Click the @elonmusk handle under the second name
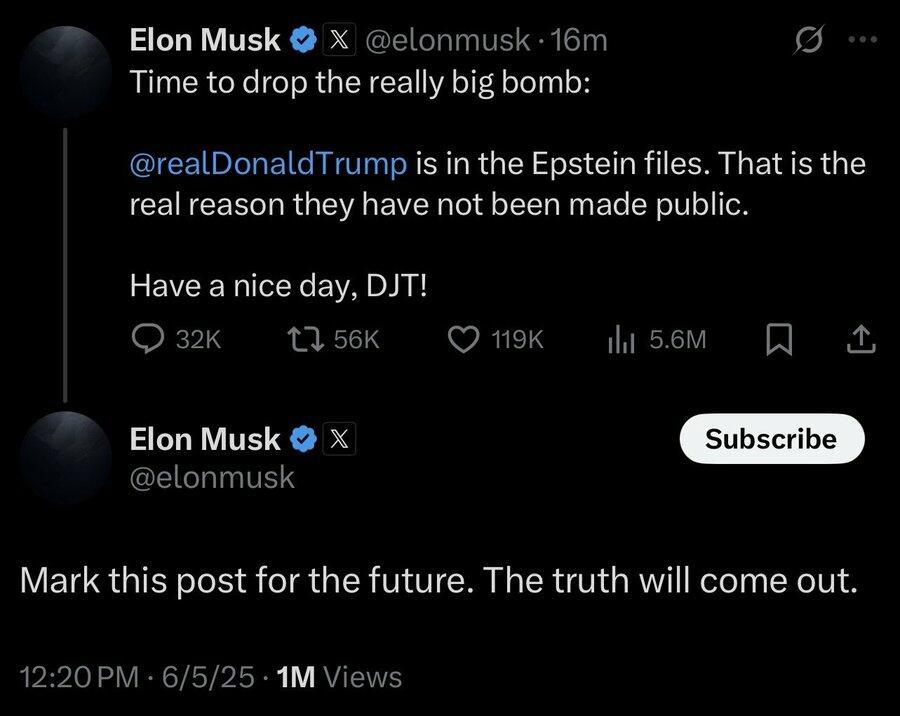The width and height of the screenshot is (900, 716). (x=213, y=477)
